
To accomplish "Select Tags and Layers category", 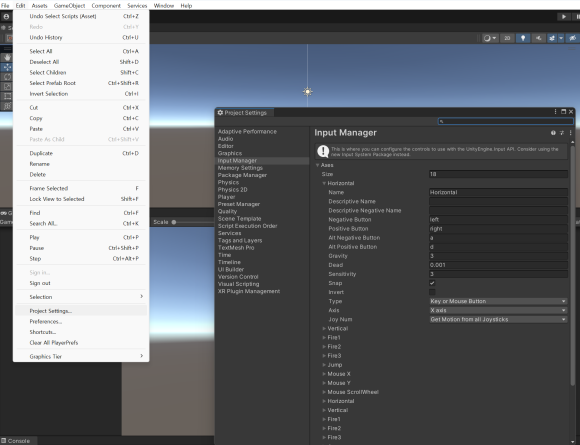I will [240, 240].
